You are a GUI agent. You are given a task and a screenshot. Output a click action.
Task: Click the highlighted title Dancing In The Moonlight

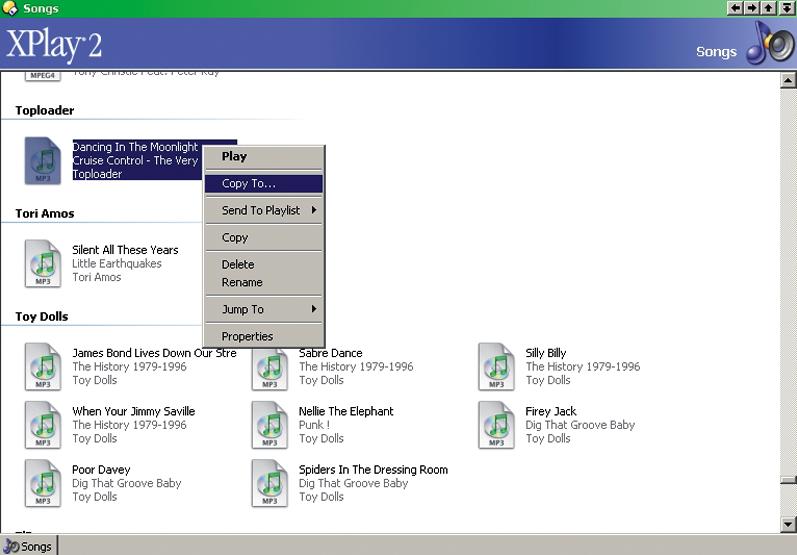(x=135, y=147)
